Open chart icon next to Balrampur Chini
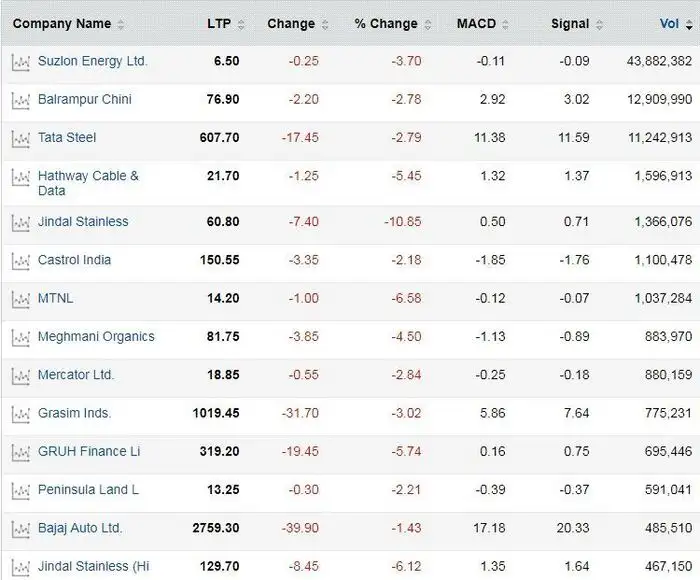This screenshot has height=580, width=700. pyautogui.click(x=20, y=100)
